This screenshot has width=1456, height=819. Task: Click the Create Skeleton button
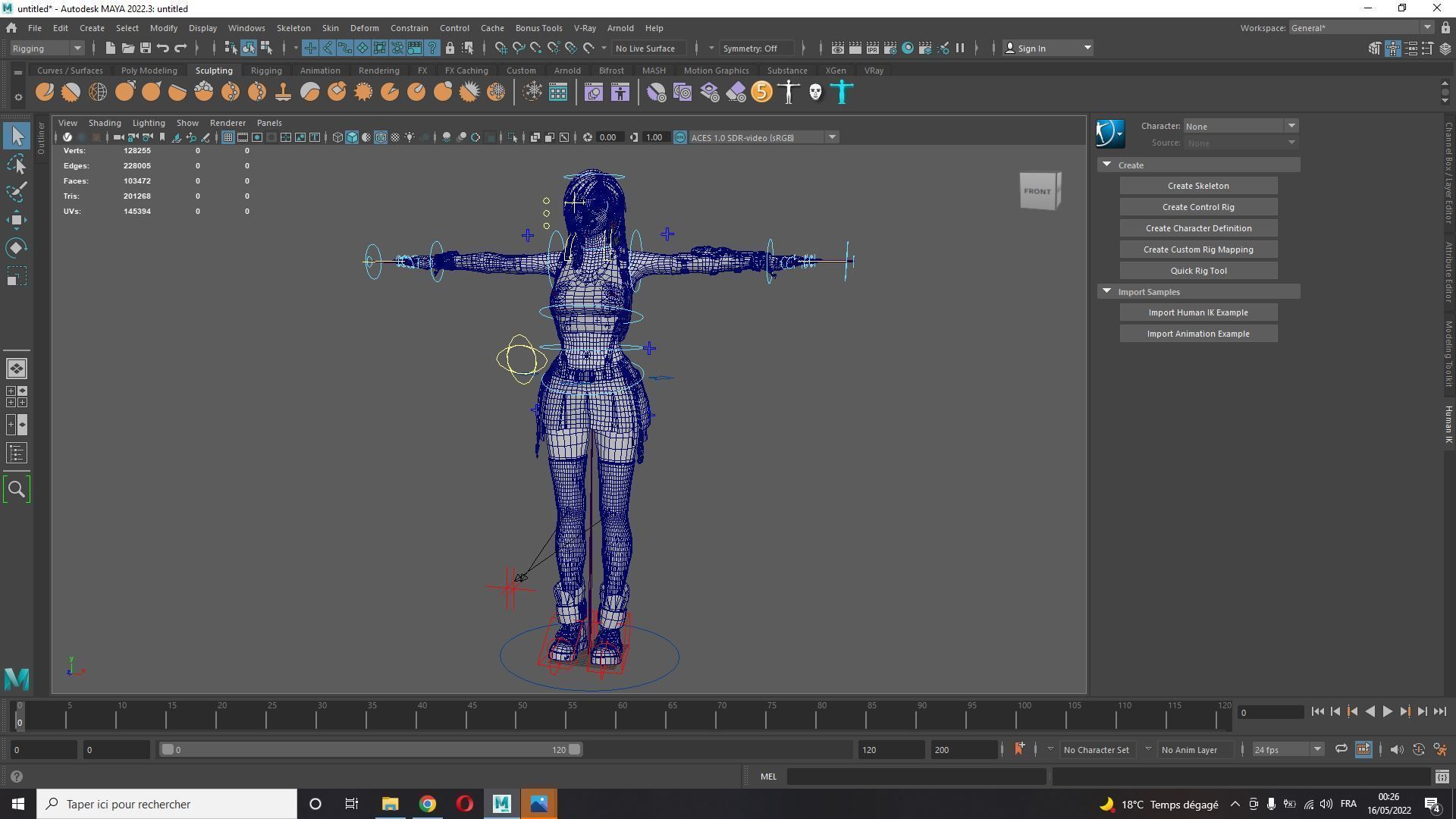point(1198,186)
